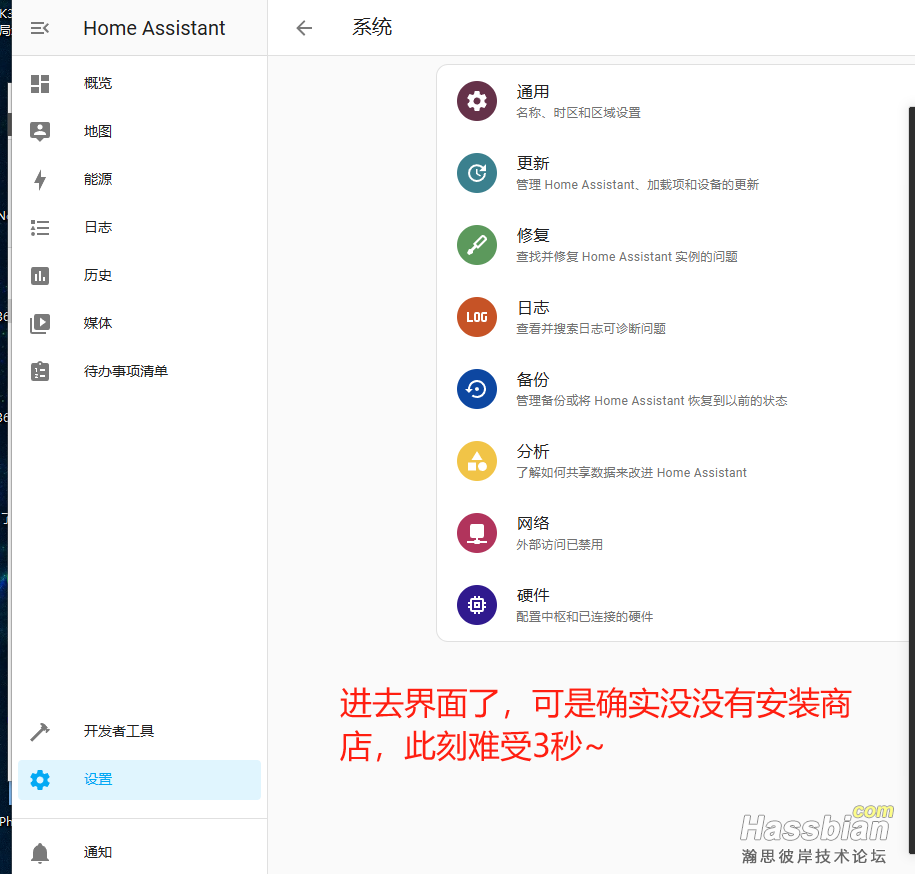Click description 外部访问已禁用
The height and width of the screenshot is (874, 915).
point(559,544)
